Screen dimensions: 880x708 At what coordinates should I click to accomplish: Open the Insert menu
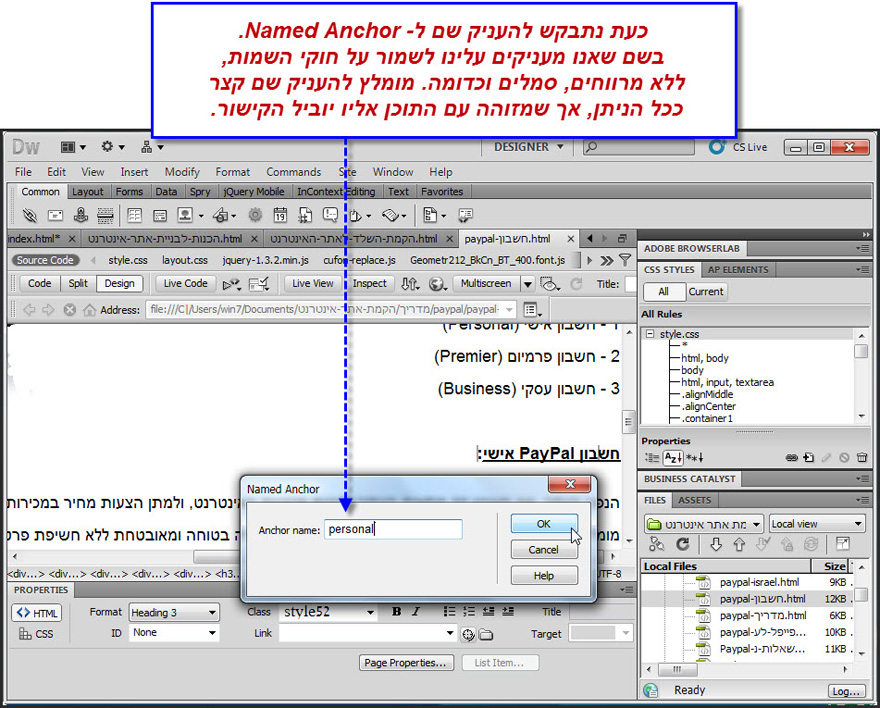(x=134, y=172)
